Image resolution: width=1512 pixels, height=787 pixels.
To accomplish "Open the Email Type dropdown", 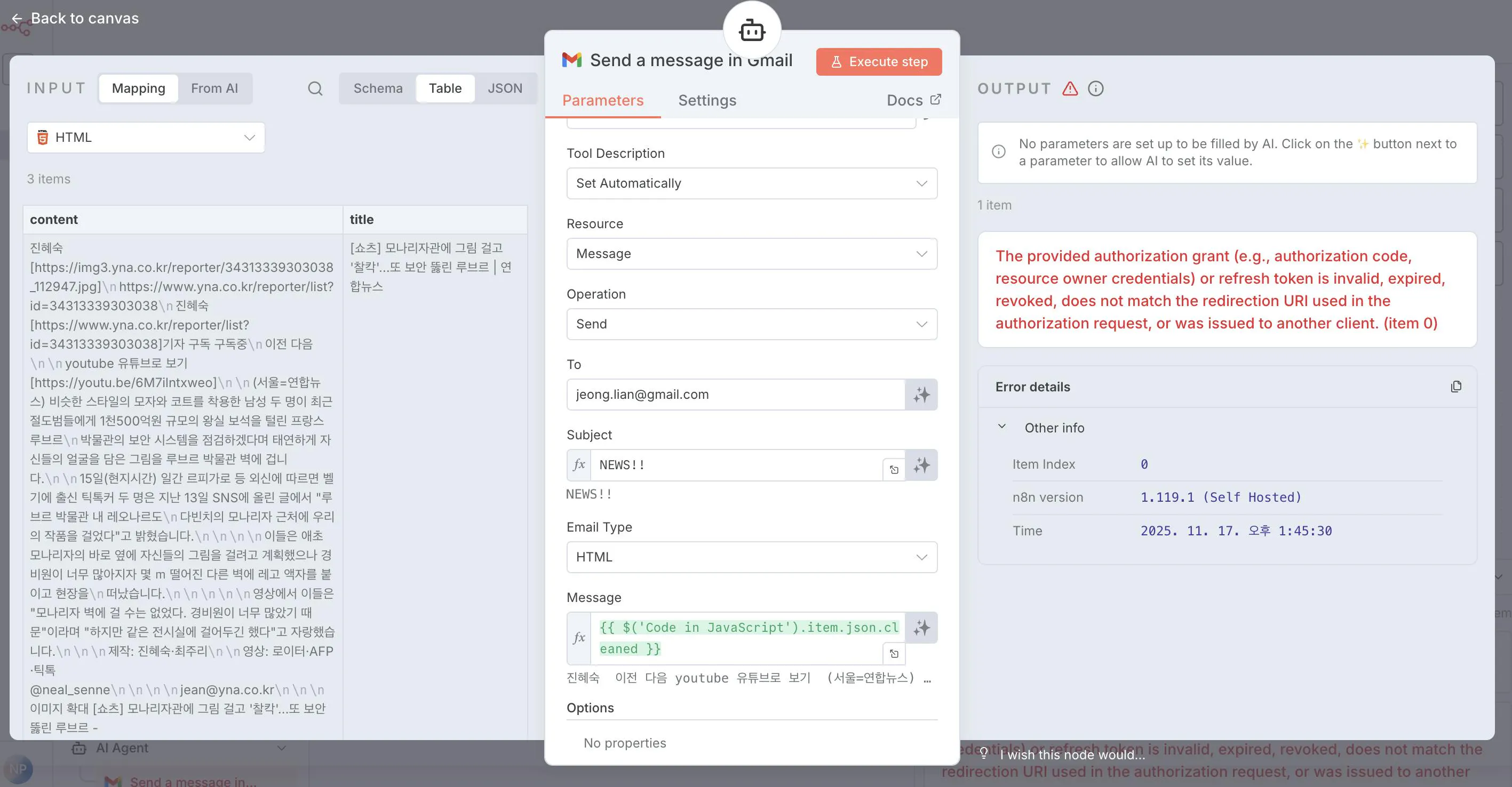I will point(751,557).
